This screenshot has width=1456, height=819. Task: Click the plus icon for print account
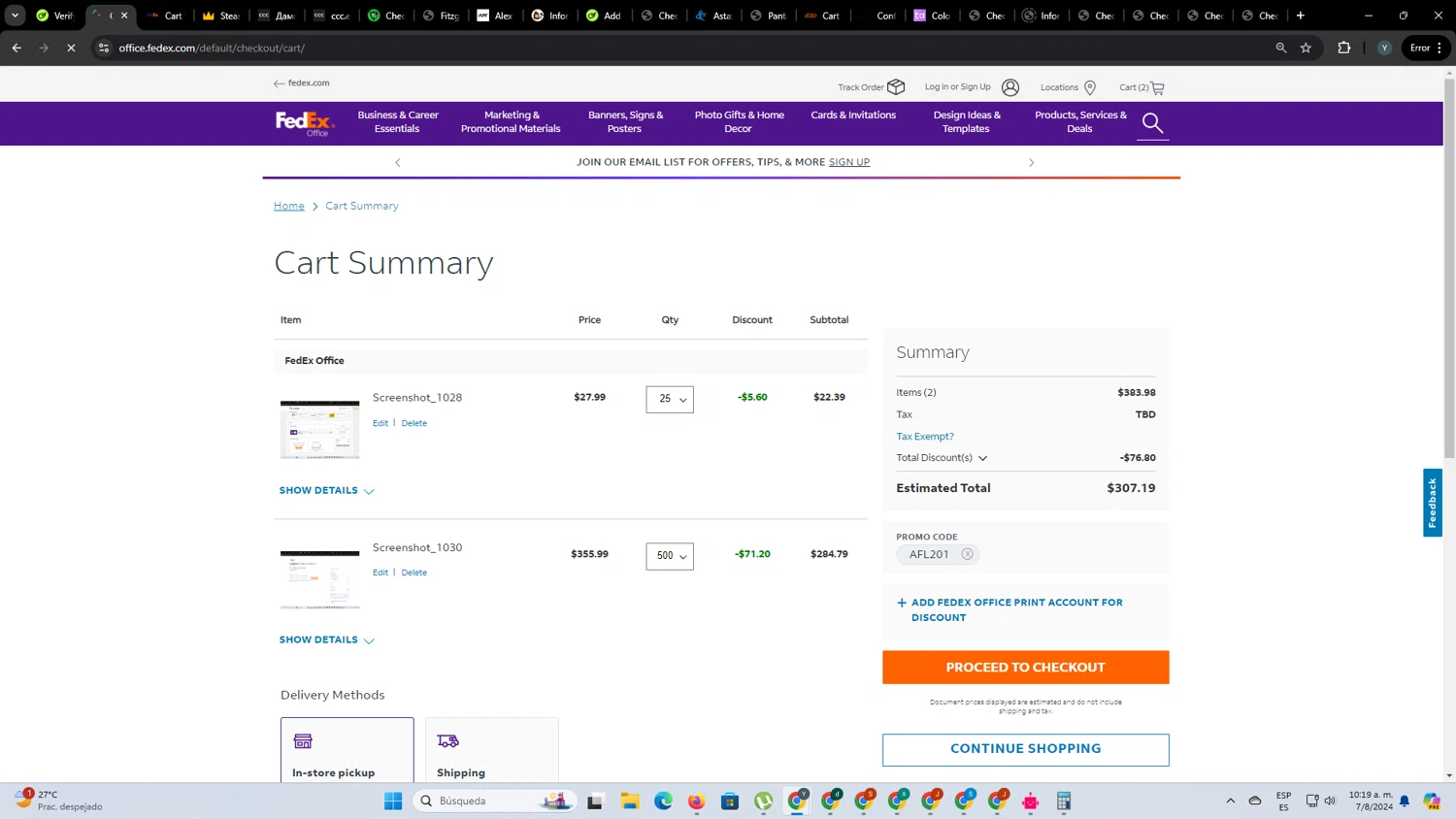pyautogui.click(x=902, y=603)
